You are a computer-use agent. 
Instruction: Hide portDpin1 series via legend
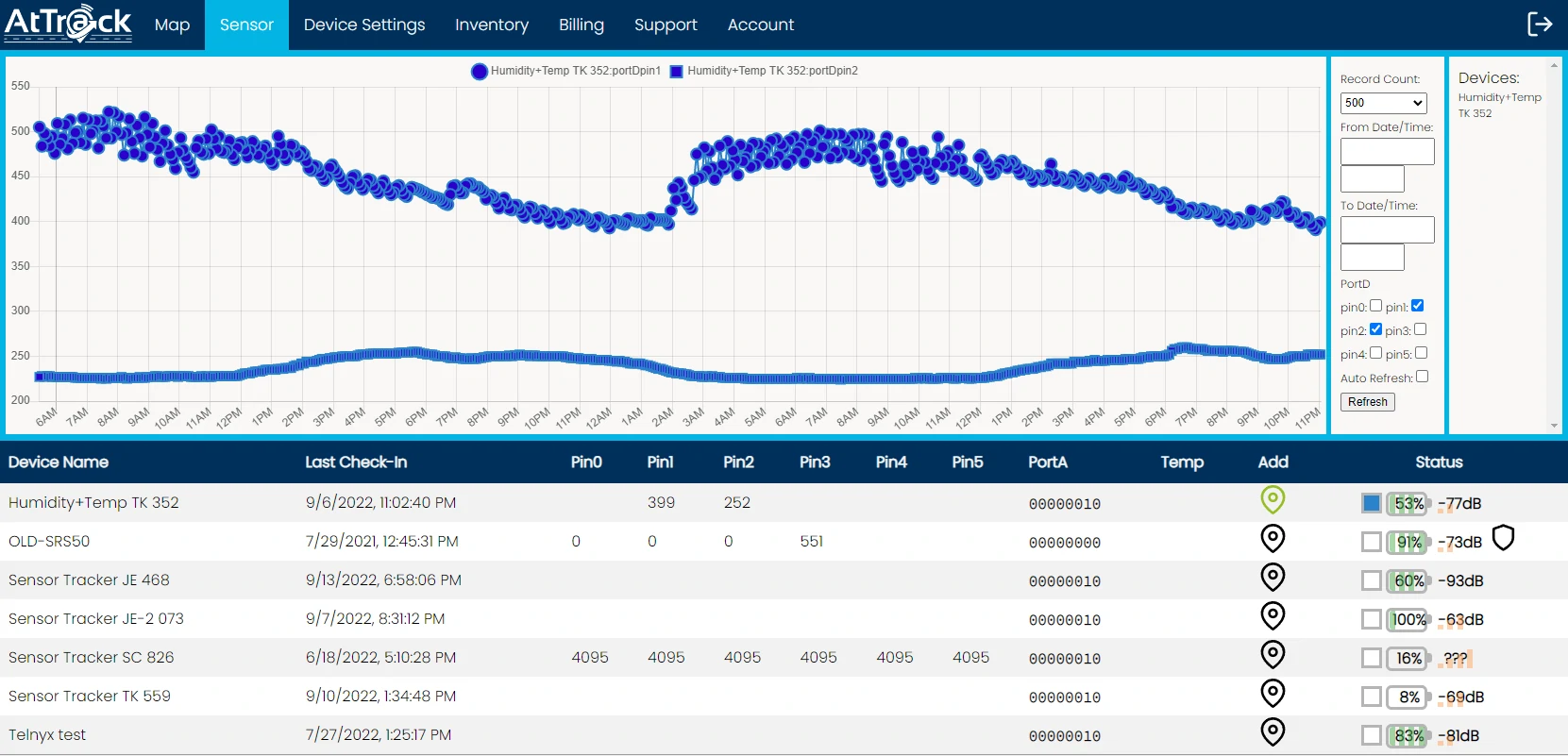pyautogui.click(x=566, y=71)
